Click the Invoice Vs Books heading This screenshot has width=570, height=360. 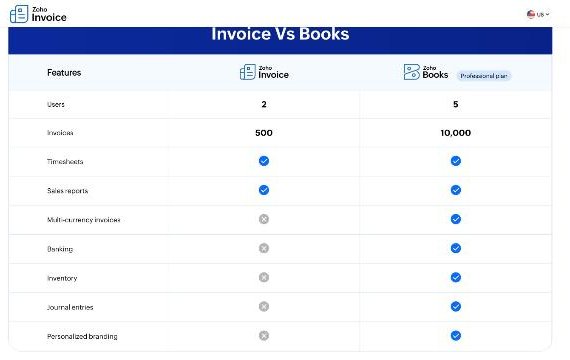click(280, 34)
